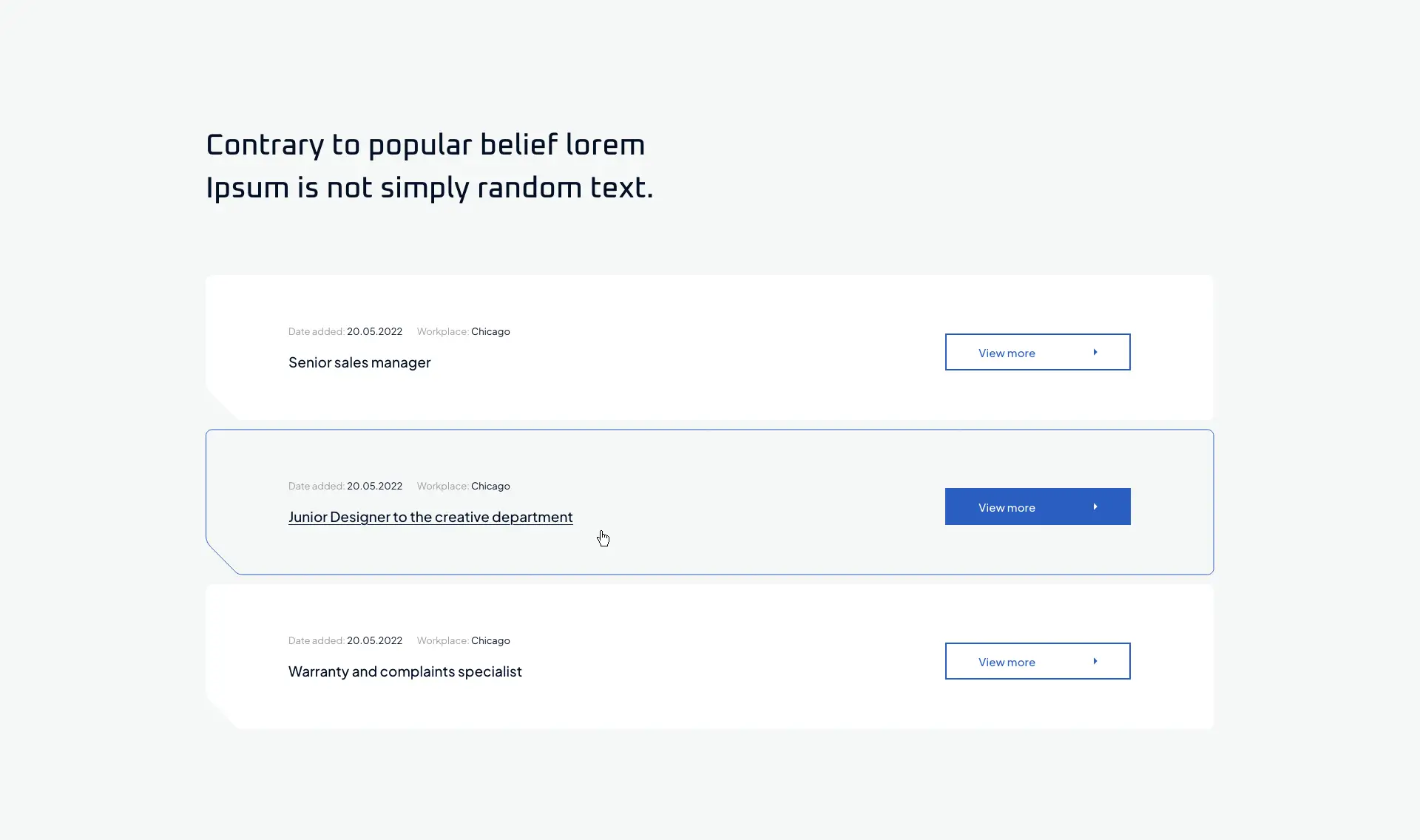
Task: Click Workplace Chicago on Warranty specialist listing
Action: click(x=490, y=640)
